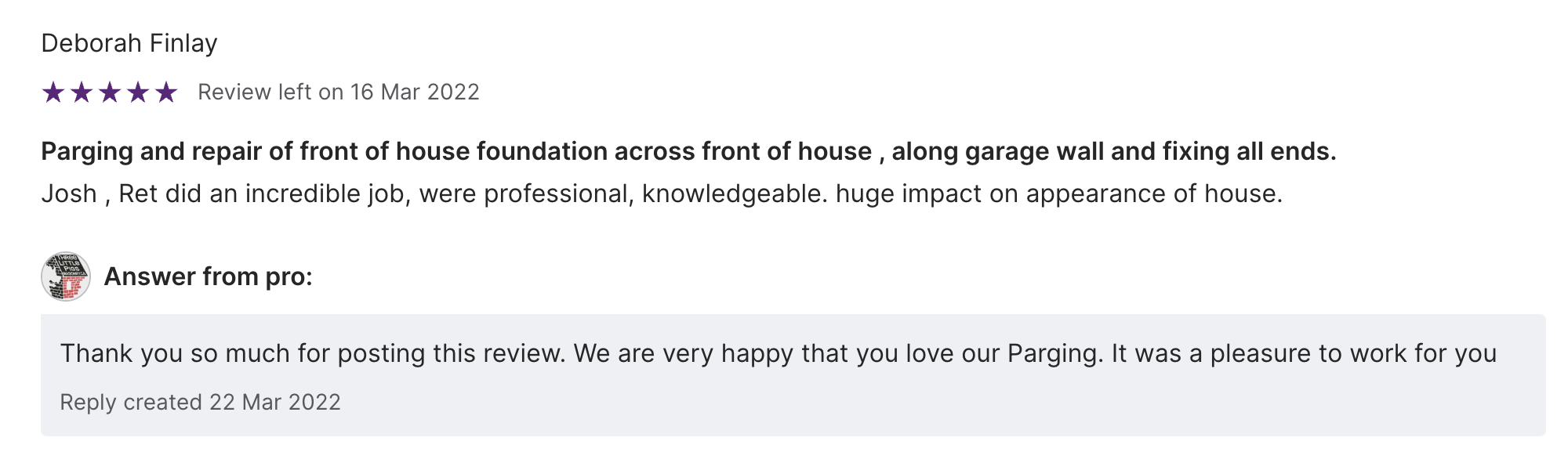
Task: Open the pro's round logo avatar
Action: 66,277
